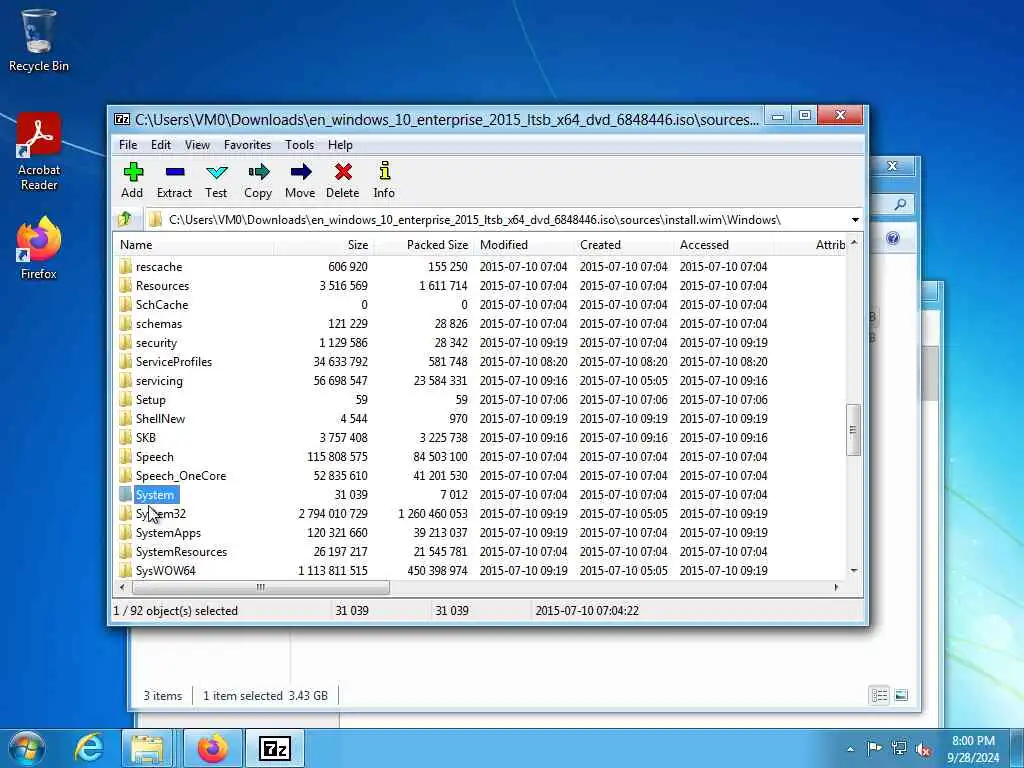Launch Internet Explorer from the taskbar

click(x=89, y=748)
